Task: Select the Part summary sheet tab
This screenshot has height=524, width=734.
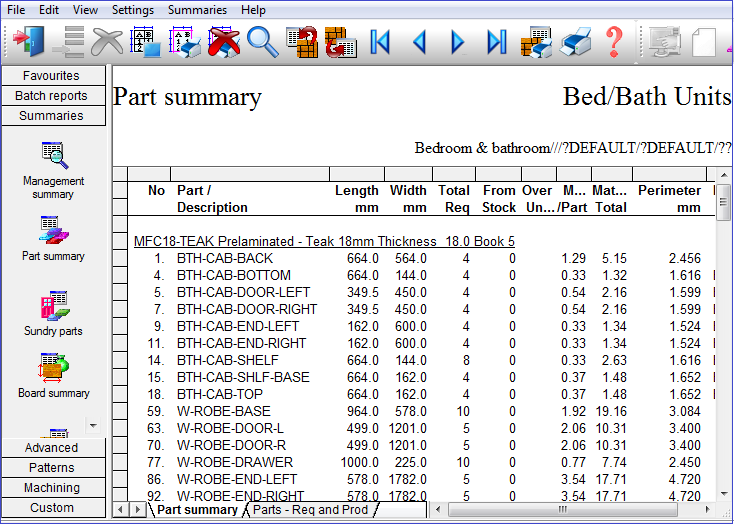Action: tap(197, 509)
